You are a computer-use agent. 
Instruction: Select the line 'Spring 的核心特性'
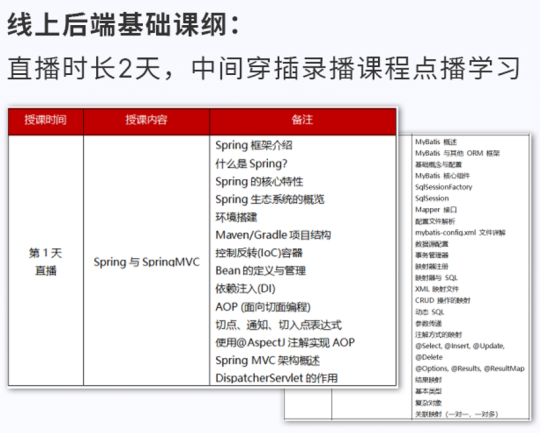pyautogui.click(x=259, y=182)
